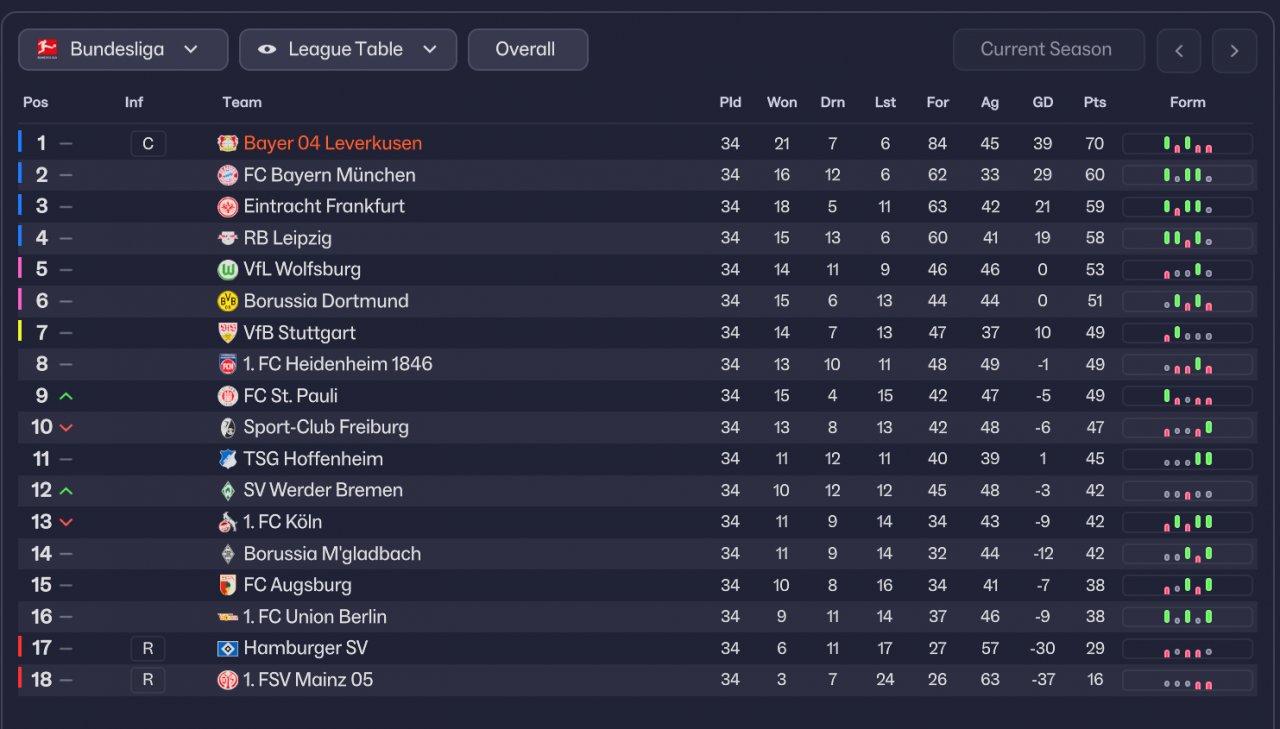
Task: Open 1. FSV Mainz 05 team link
Action: pos(308,680)
